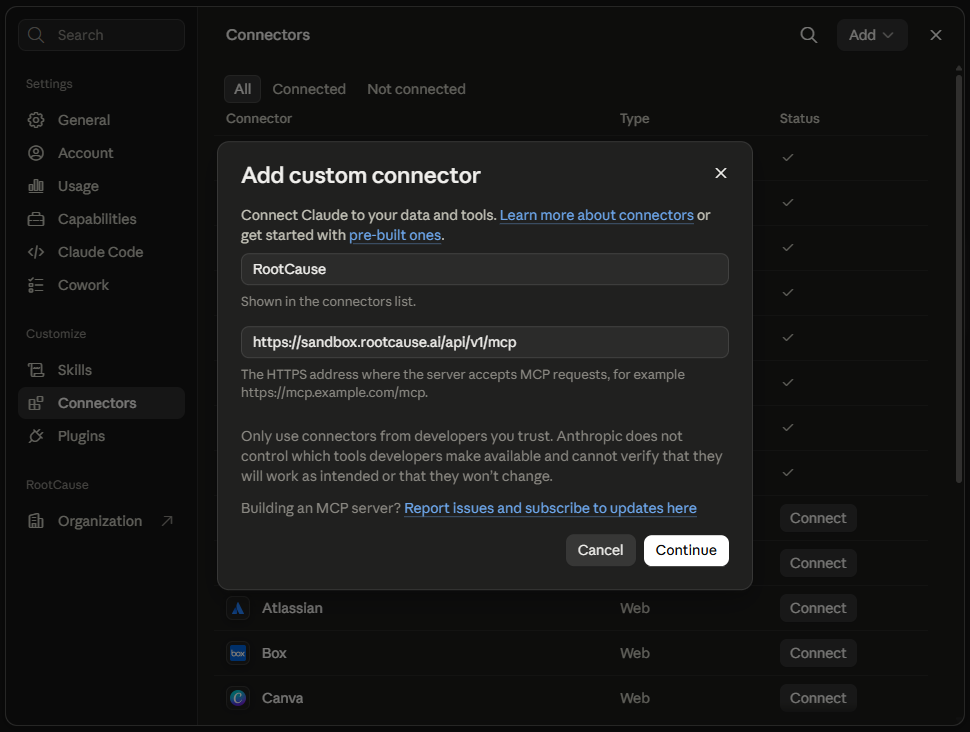This screenshot has height=732, width=970.
Task: Click the Status column header
Action: (799, 118)
